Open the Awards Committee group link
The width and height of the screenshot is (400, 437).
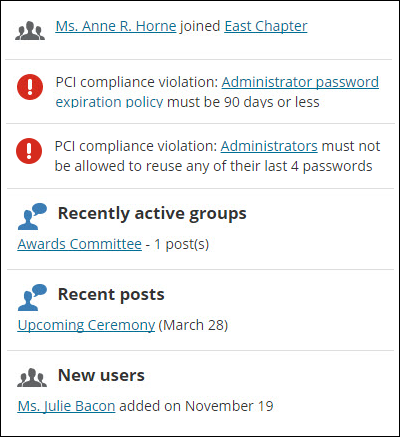coord(80,244)
